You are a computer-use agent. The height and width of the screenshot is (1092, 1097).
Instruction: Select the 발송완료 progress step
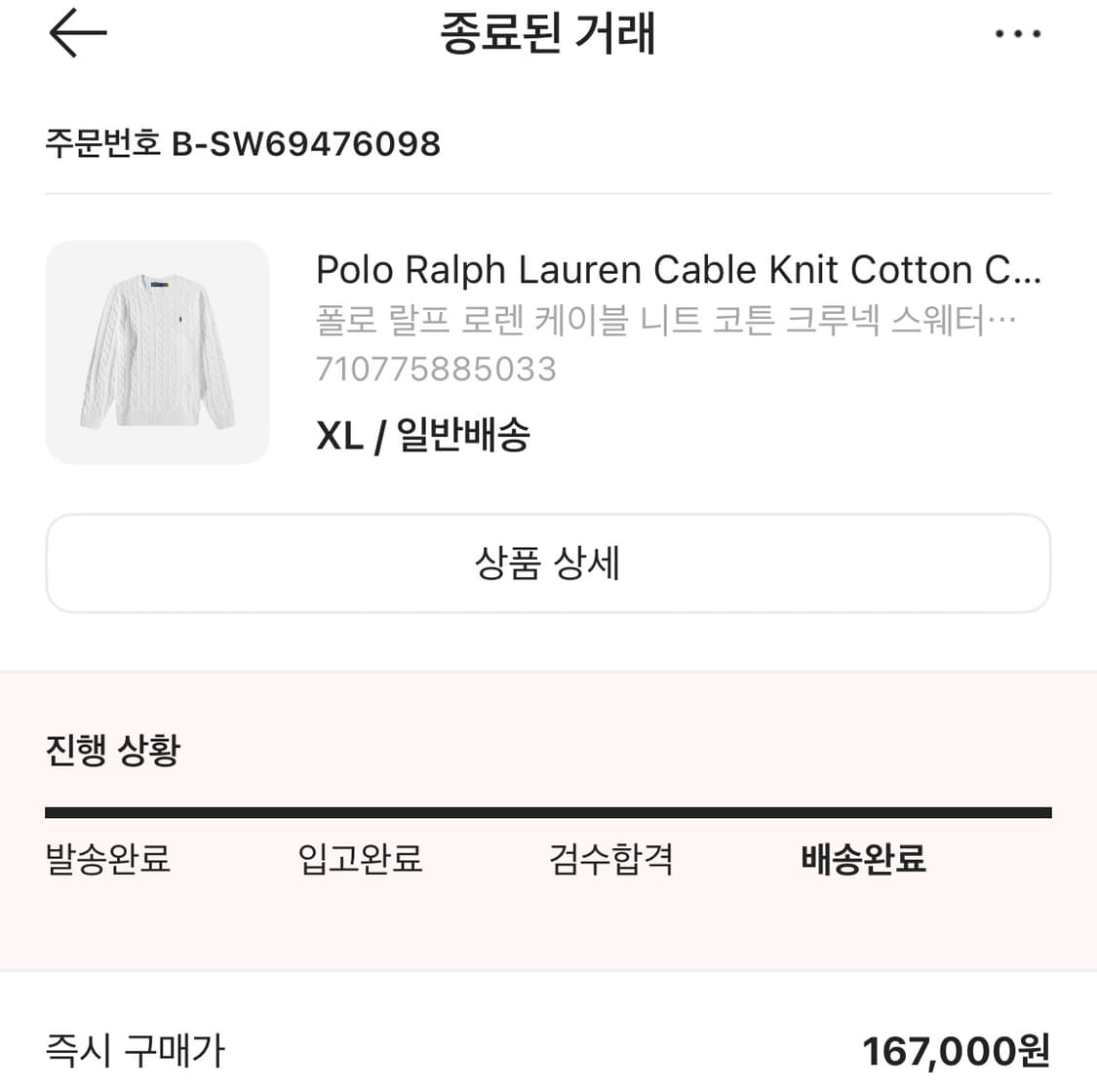click(x=105, y=860)
